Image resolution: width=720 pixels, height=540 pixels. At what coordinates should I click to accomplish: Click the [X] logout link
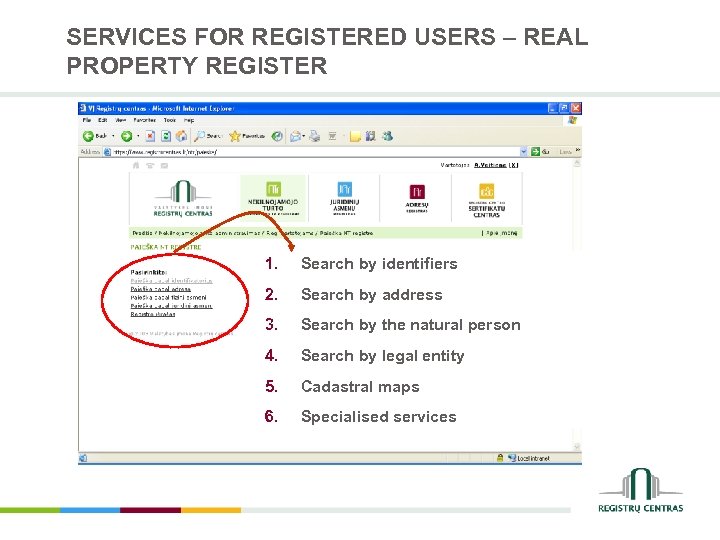pyautogui.click(x=514, y=165)
